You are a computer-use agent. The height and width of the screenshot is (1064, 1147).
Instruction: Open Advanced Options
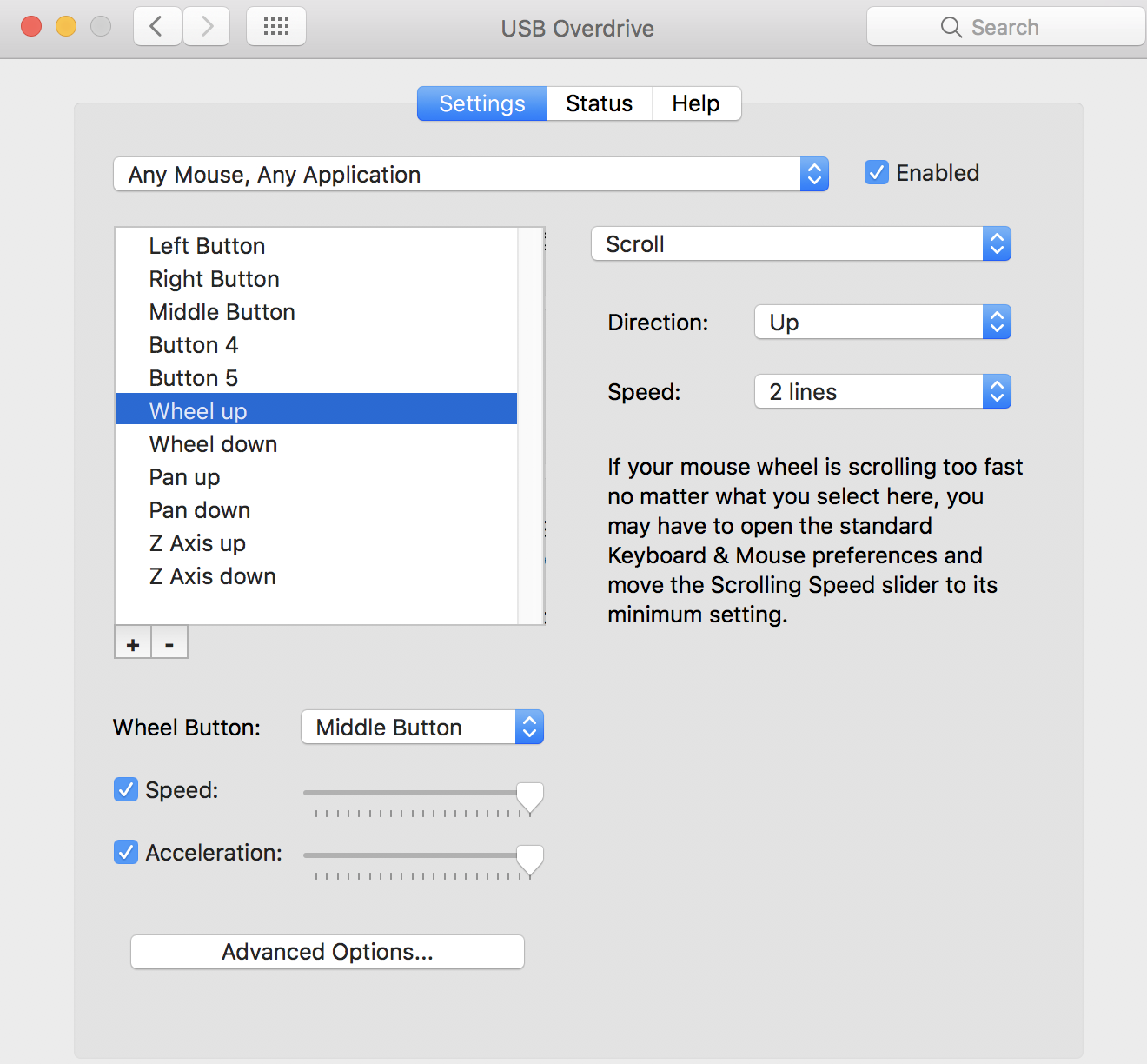[x=328, y=952]
